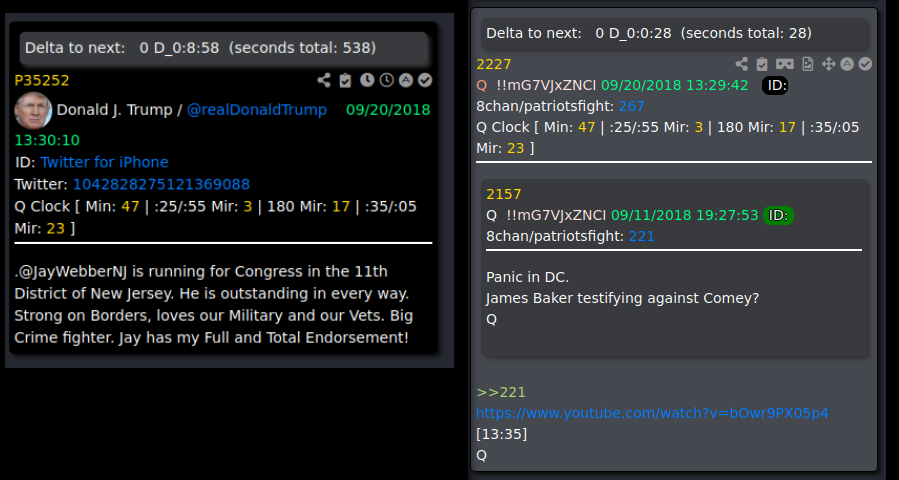Click the green ID badge on post 2157
This screenshot has height=480, width=899.
(778, 216)
